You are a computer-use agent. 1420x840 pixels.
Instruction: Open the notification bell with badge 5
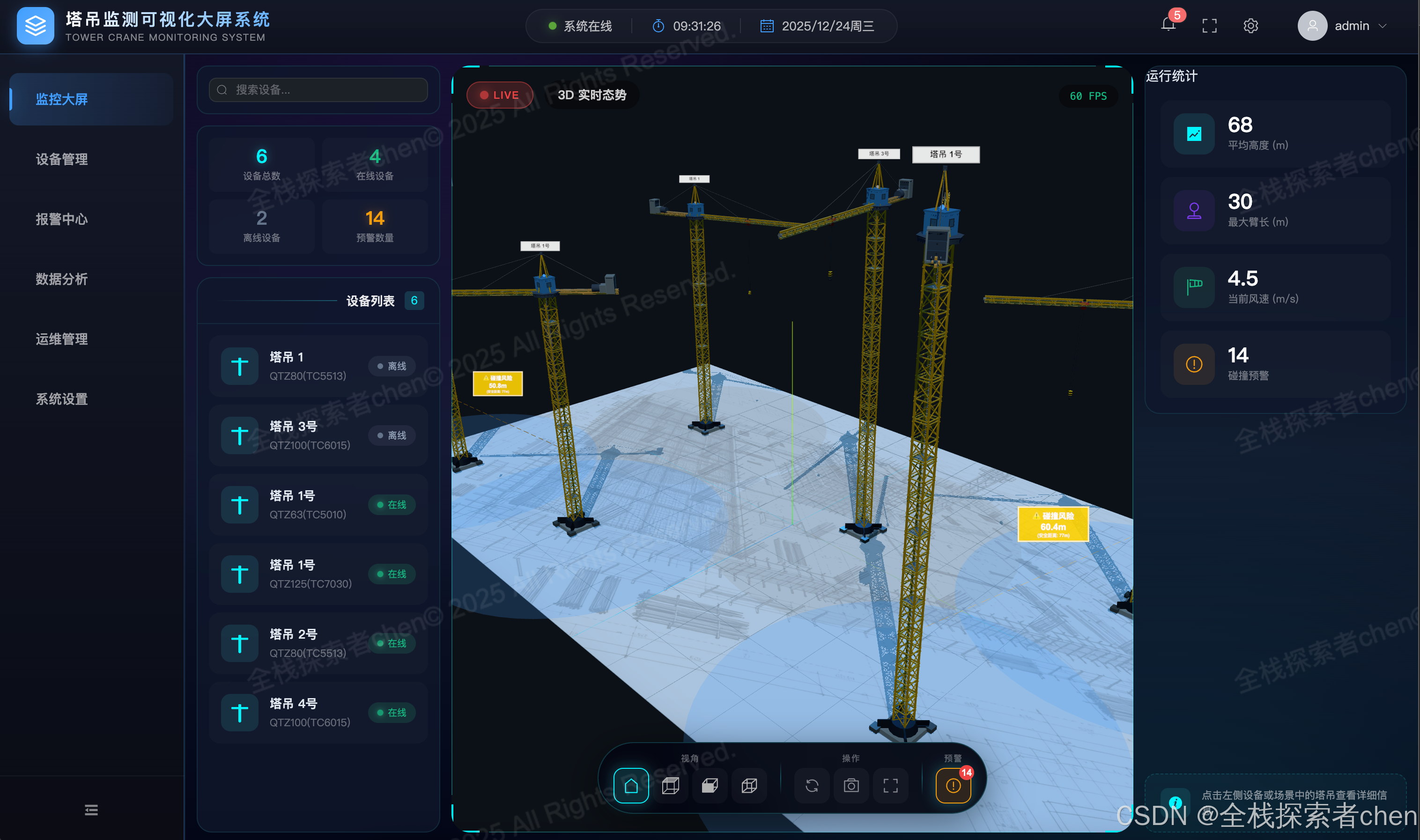[x=1169, y=24]
